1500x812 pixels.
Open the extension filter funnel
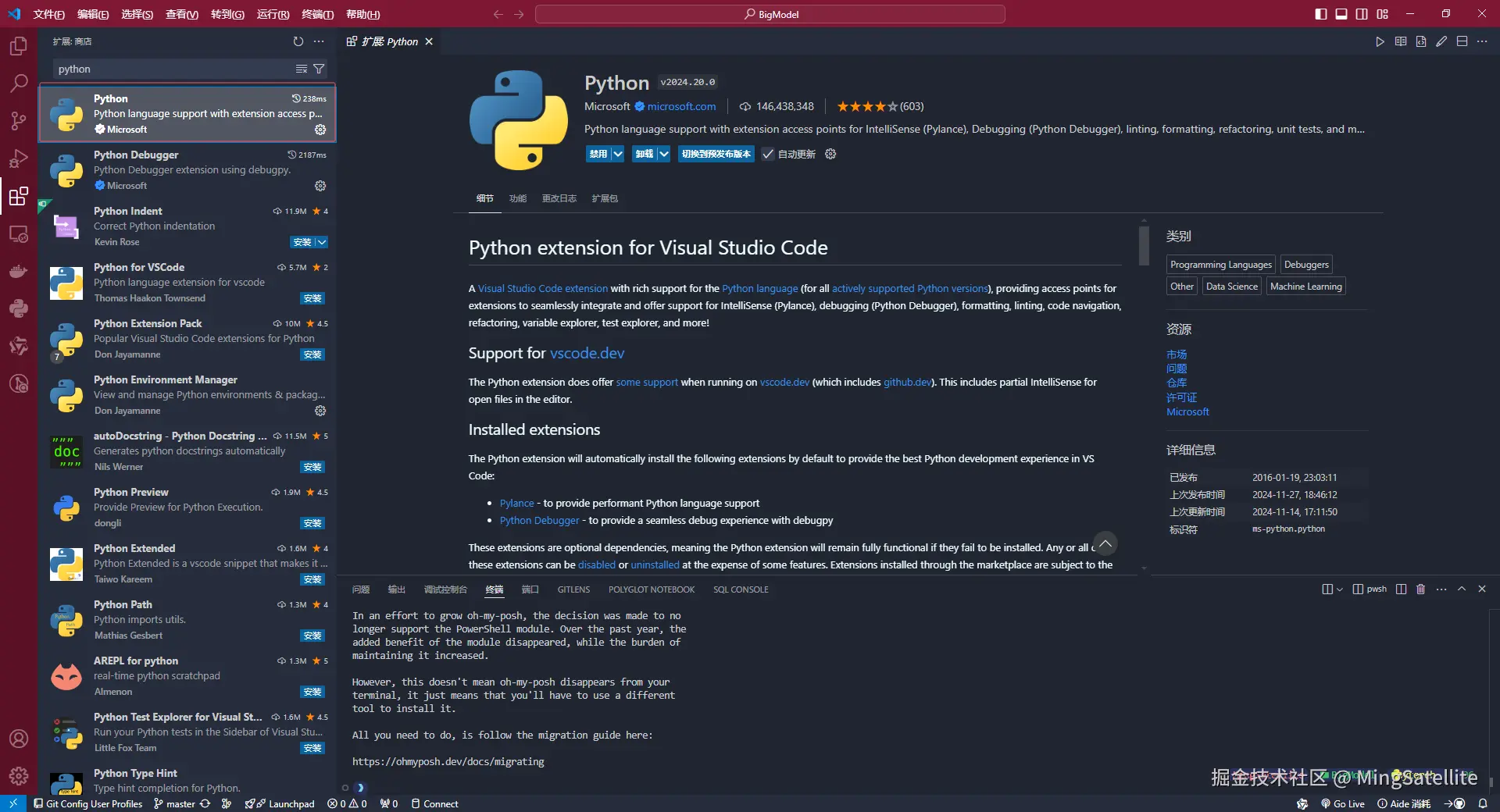click(319, 69)
